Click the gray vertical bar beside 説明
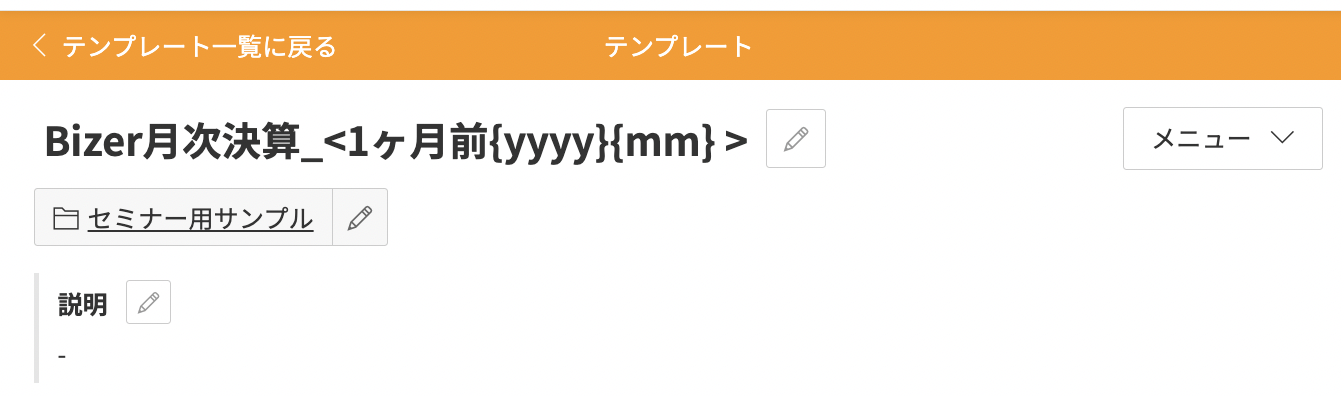 tap(36, 327)
